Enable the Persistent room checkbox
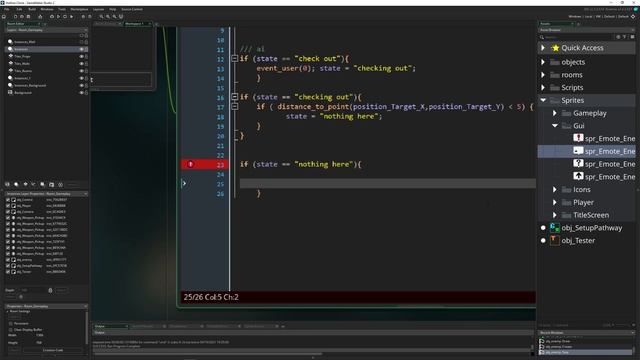 11,324
